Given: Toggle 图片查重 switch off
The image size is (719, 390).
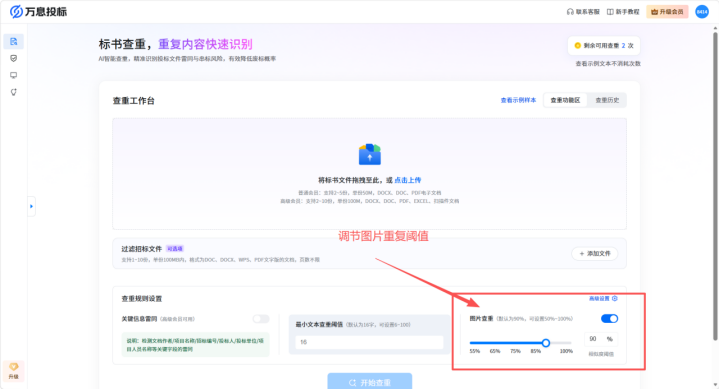Looking at the screenshot, I should [609, 319].
